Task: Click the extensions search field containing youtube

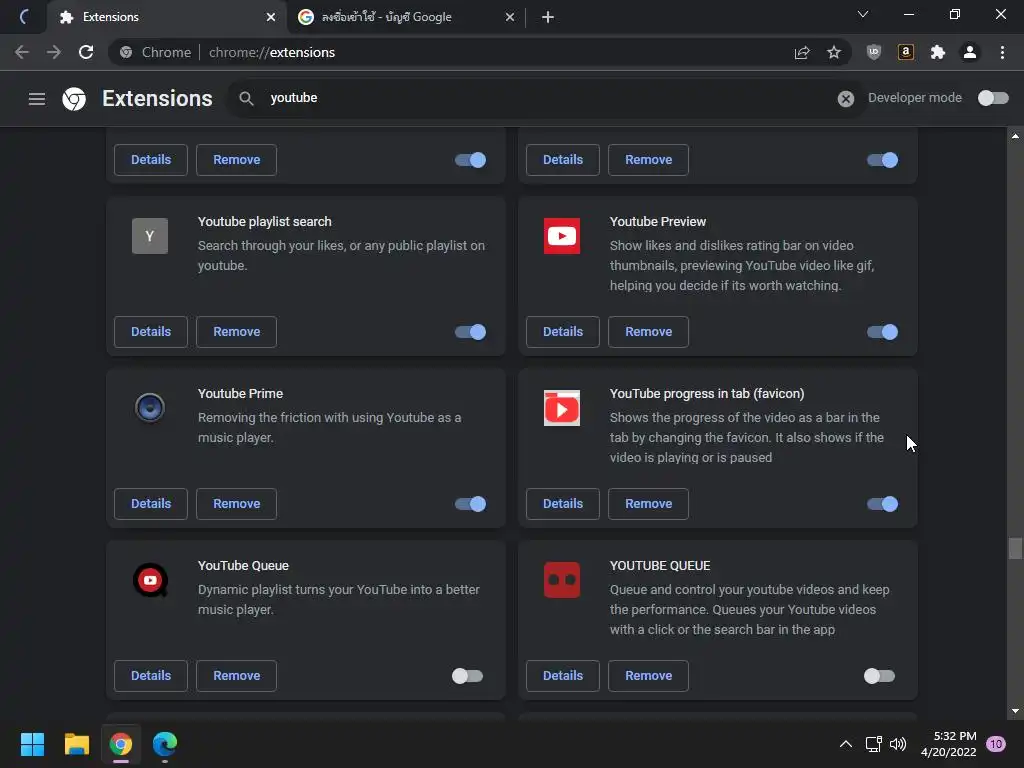Action: [545, 99]
